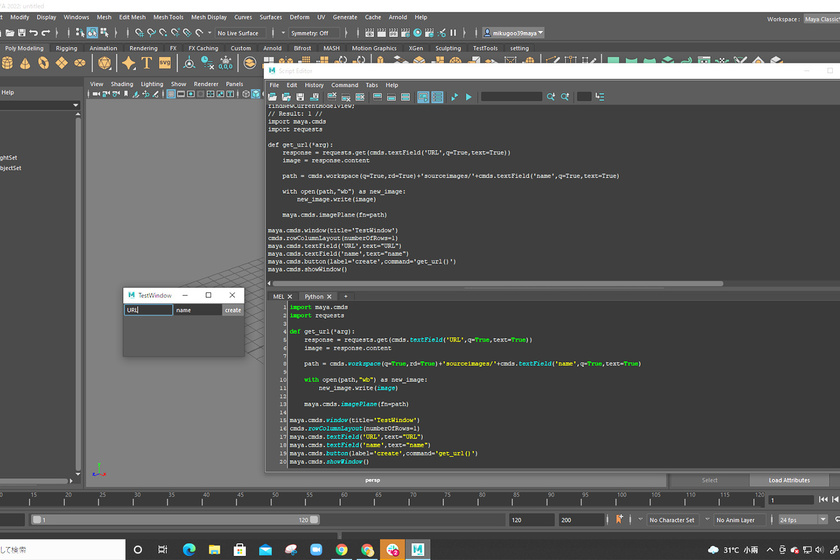Toggle the auto keyframe button
Screen dimensions: 840x560
(619, 520)
